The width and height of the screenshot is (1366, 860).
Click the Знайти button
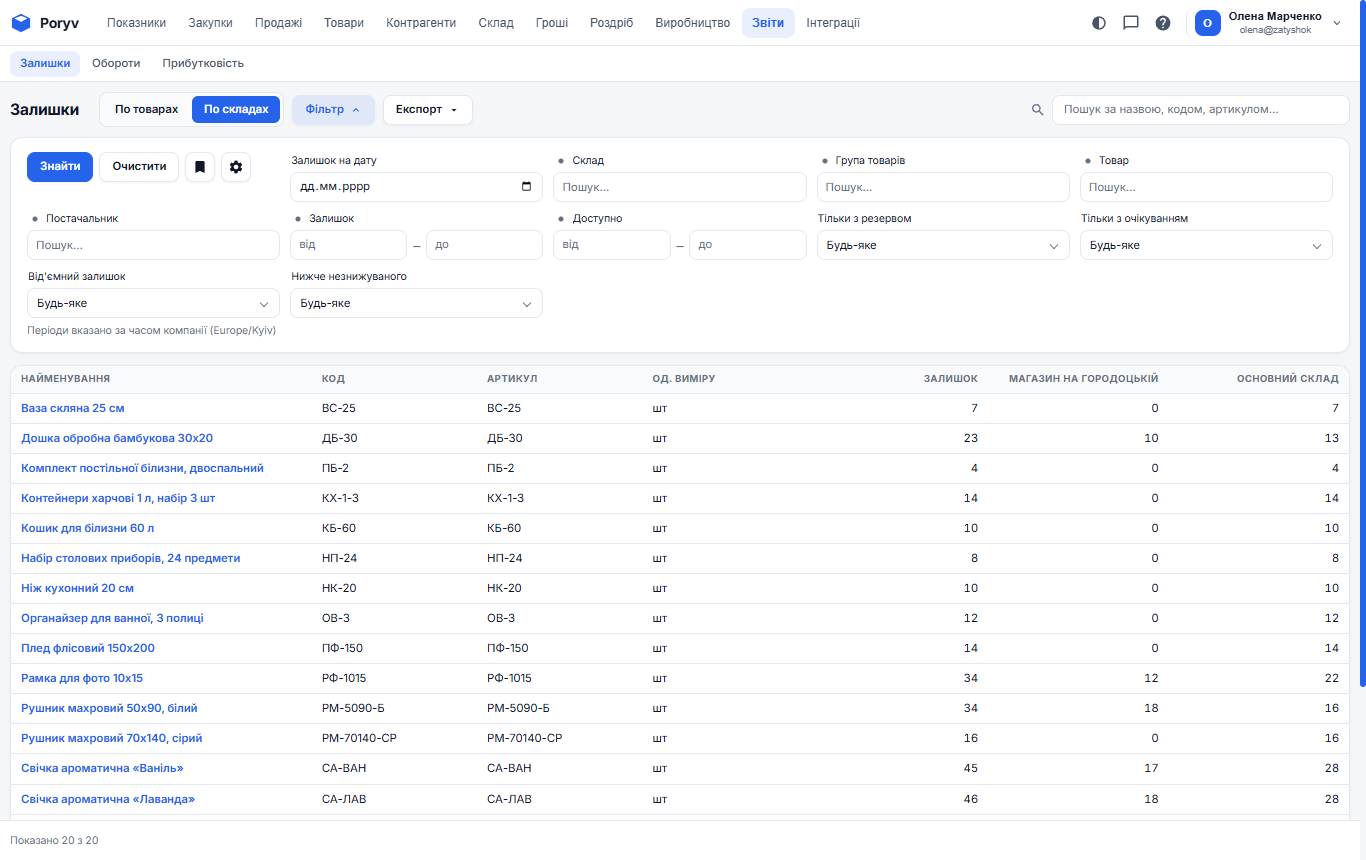(x=60, y=167)
